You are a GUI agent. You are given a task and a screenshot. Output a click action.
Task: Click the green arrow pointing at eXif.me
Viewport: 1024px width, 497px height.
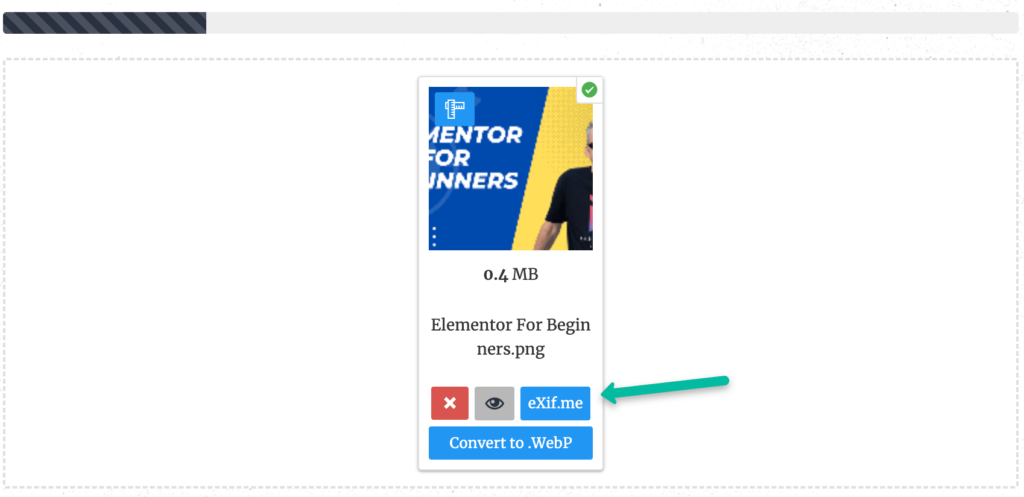click(x=665, y=387)
